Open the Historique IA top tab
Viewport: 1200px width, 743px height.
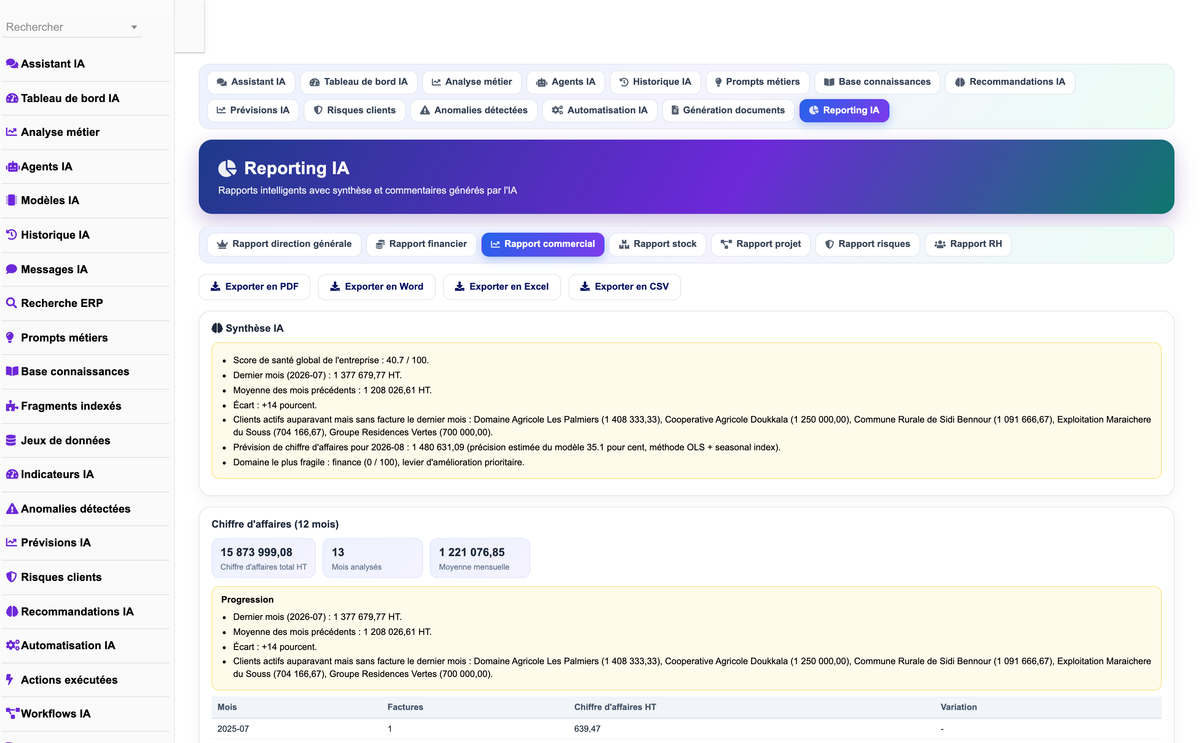[655, 82]
